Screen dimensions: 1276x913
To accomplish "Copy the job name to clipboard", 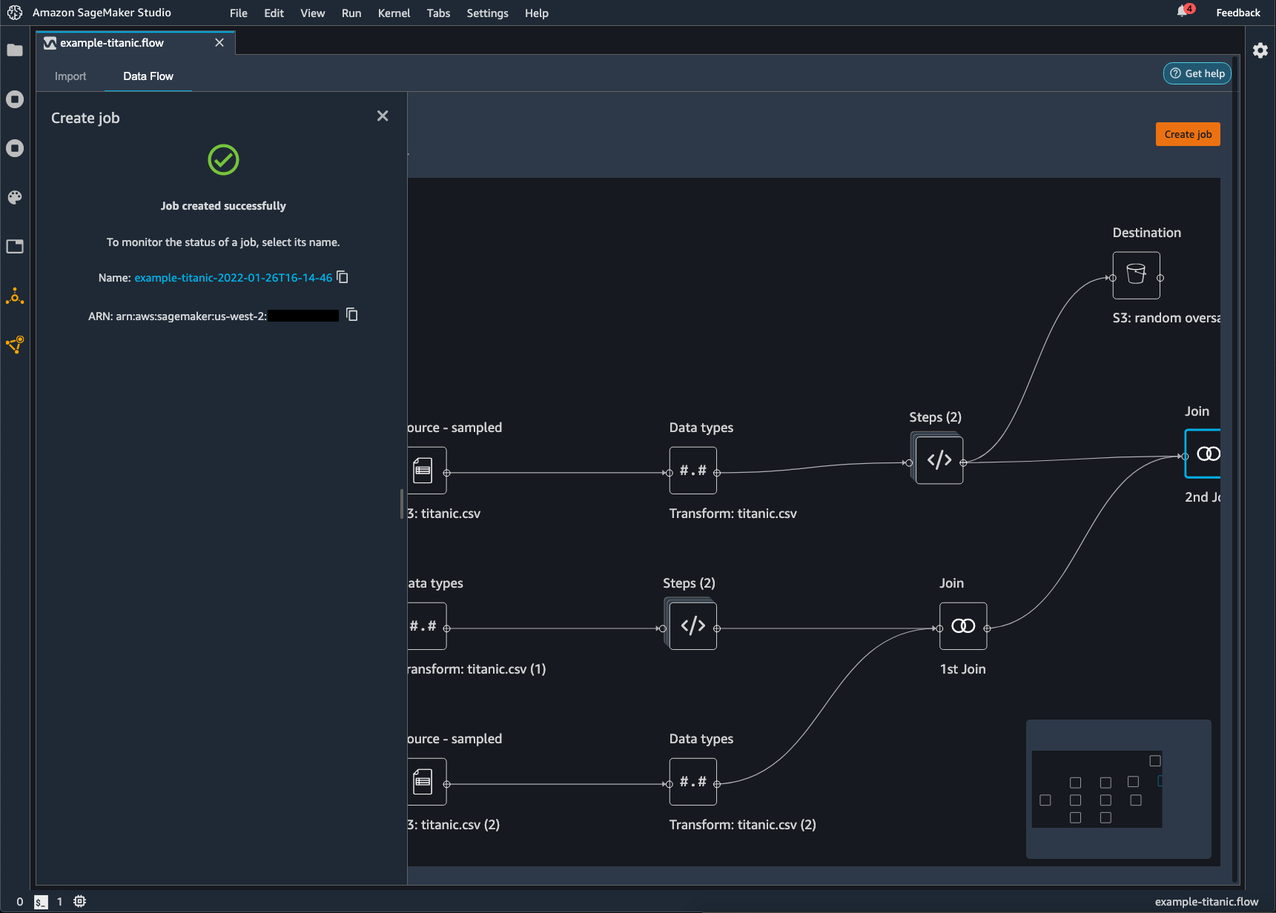I will click(343, 277).
